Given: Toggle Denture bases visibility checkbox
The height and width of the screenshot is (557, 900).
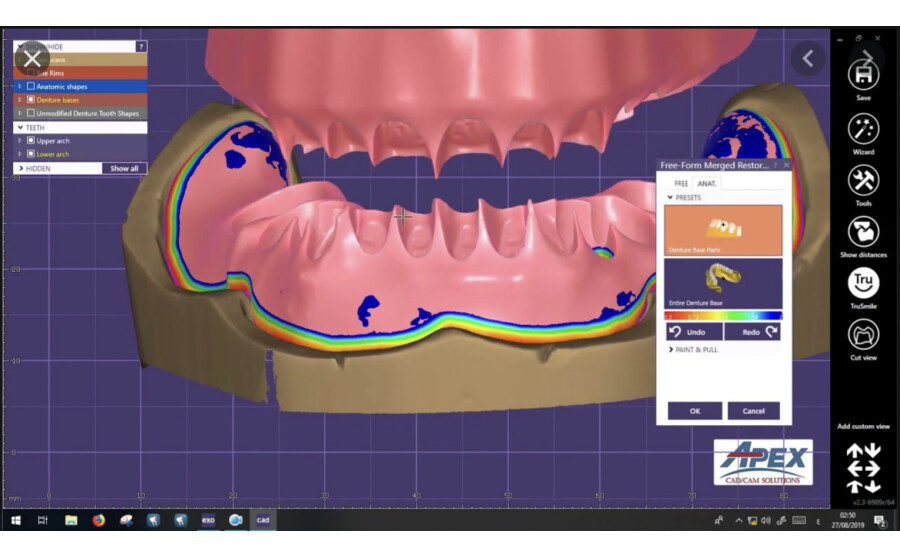Looking at the screenshot, I should pos(31,99).
